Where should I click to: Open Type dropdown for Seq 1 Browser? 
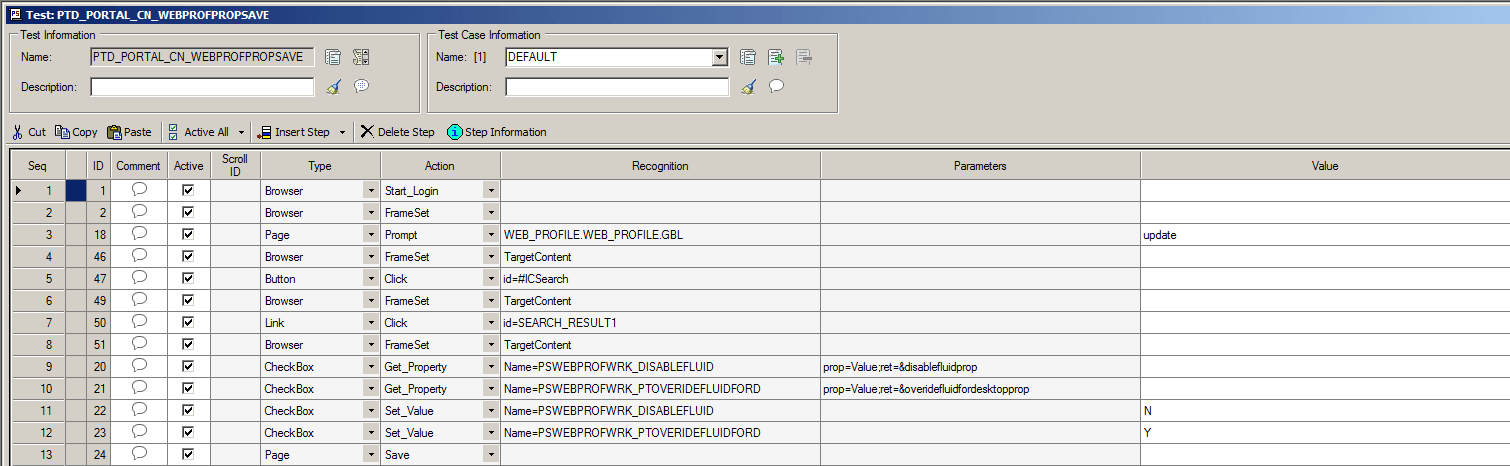pyautogui.click(x=371, y=190)
